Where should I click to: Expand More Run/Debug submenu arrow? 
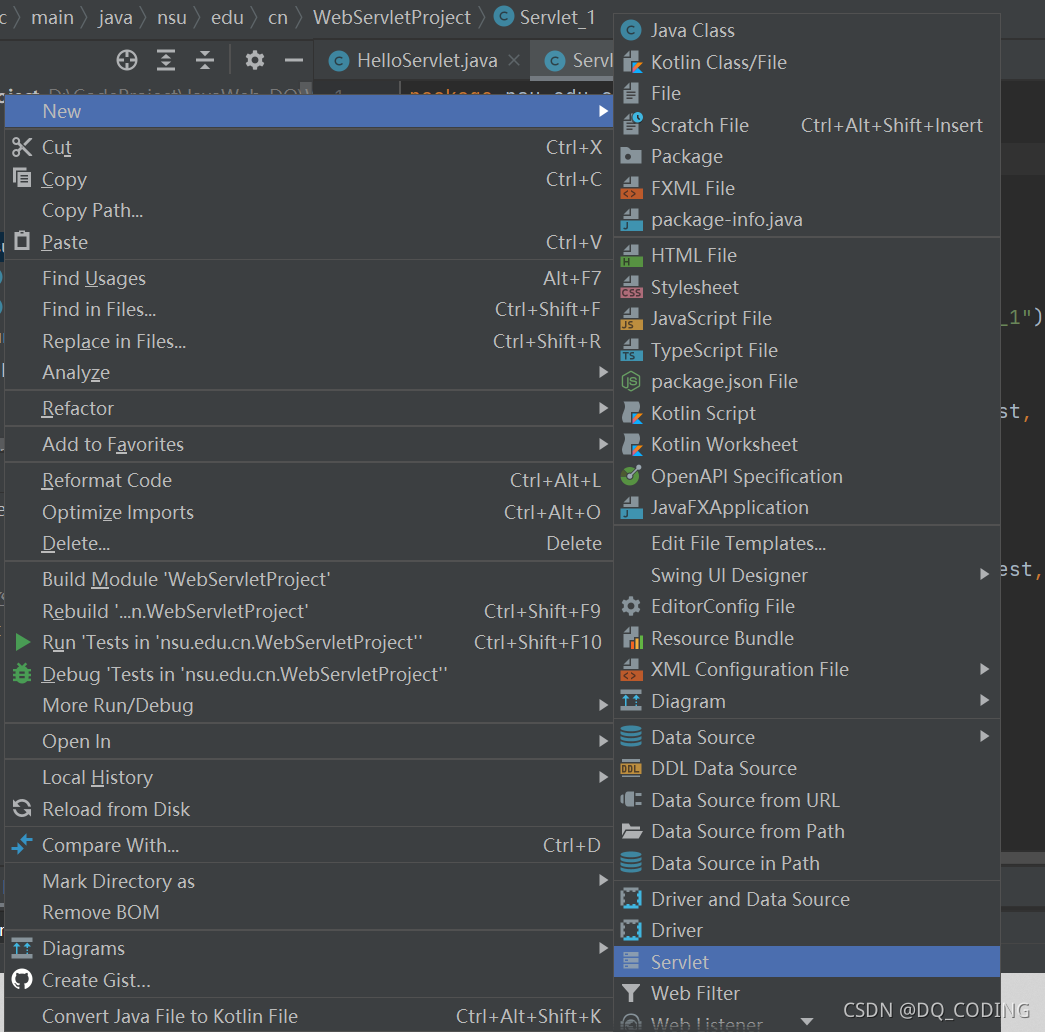point(603,705)
